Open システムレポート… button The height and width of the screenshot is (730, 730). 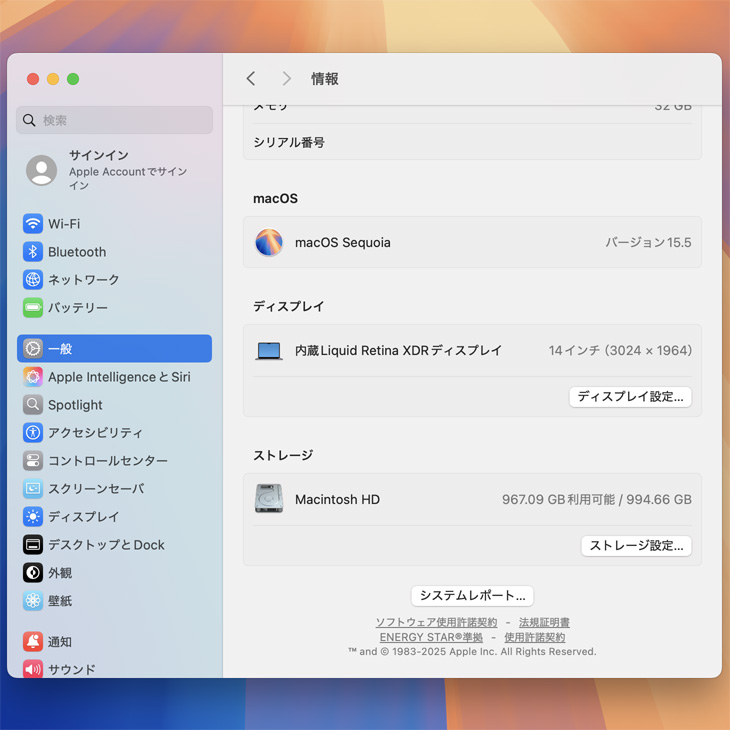pyautogui.click(x=472, y=595)
